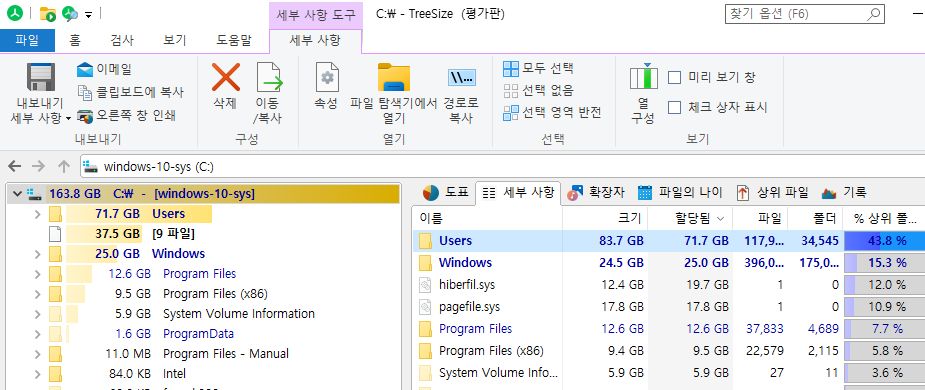Screen dimensions: 925x390
Task: Open the export details dropdown arrow
Action: pos(68,119)
